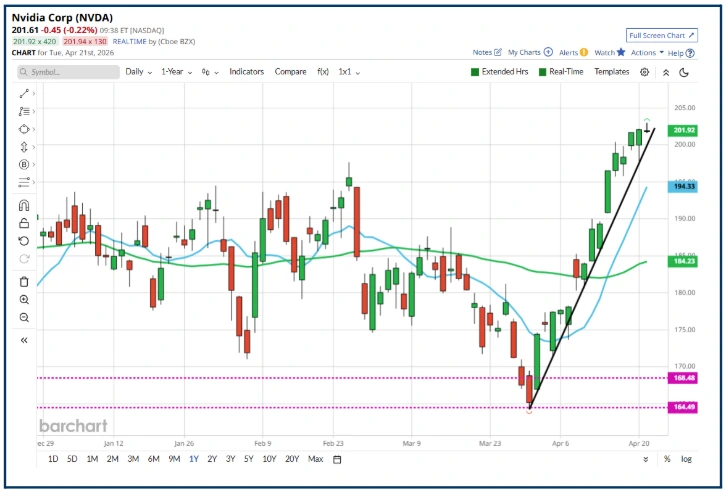Select the trend line drawing tool
The image size is (726, 492).
(x=24, y=94)
